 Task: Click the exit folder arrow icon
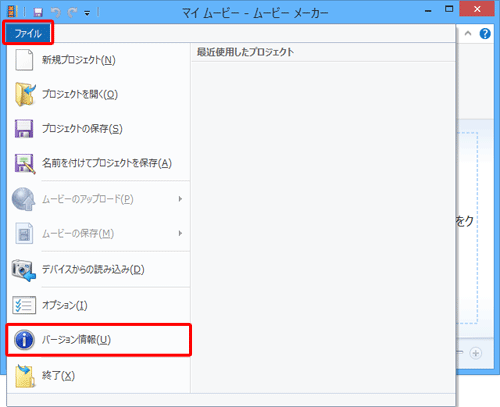(25, 376)
